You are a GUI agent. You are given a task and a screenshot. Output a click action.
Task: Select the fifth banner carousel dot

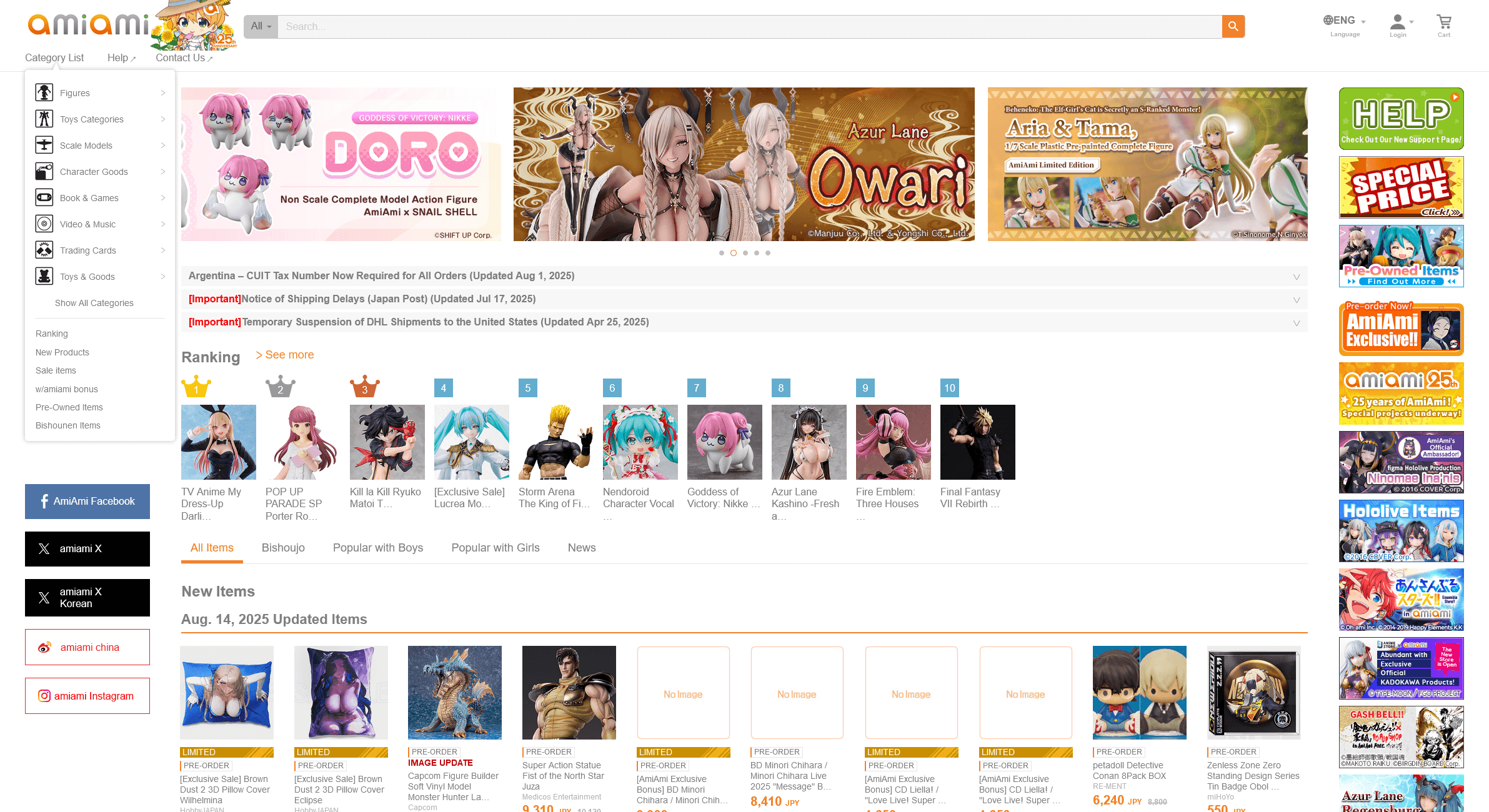point(768,253)
